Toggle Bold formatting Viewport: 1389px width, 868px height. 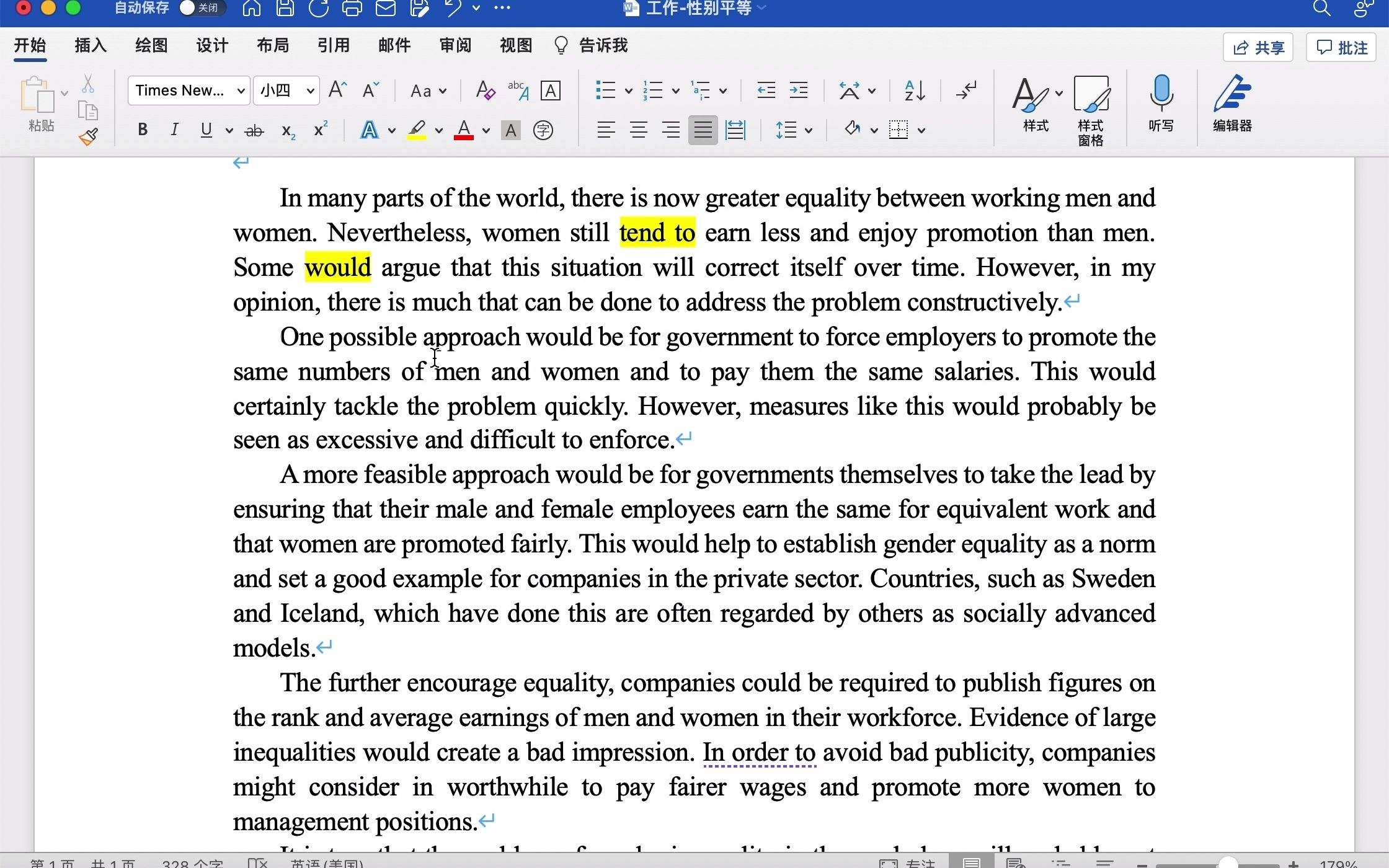tap(143, 130)
